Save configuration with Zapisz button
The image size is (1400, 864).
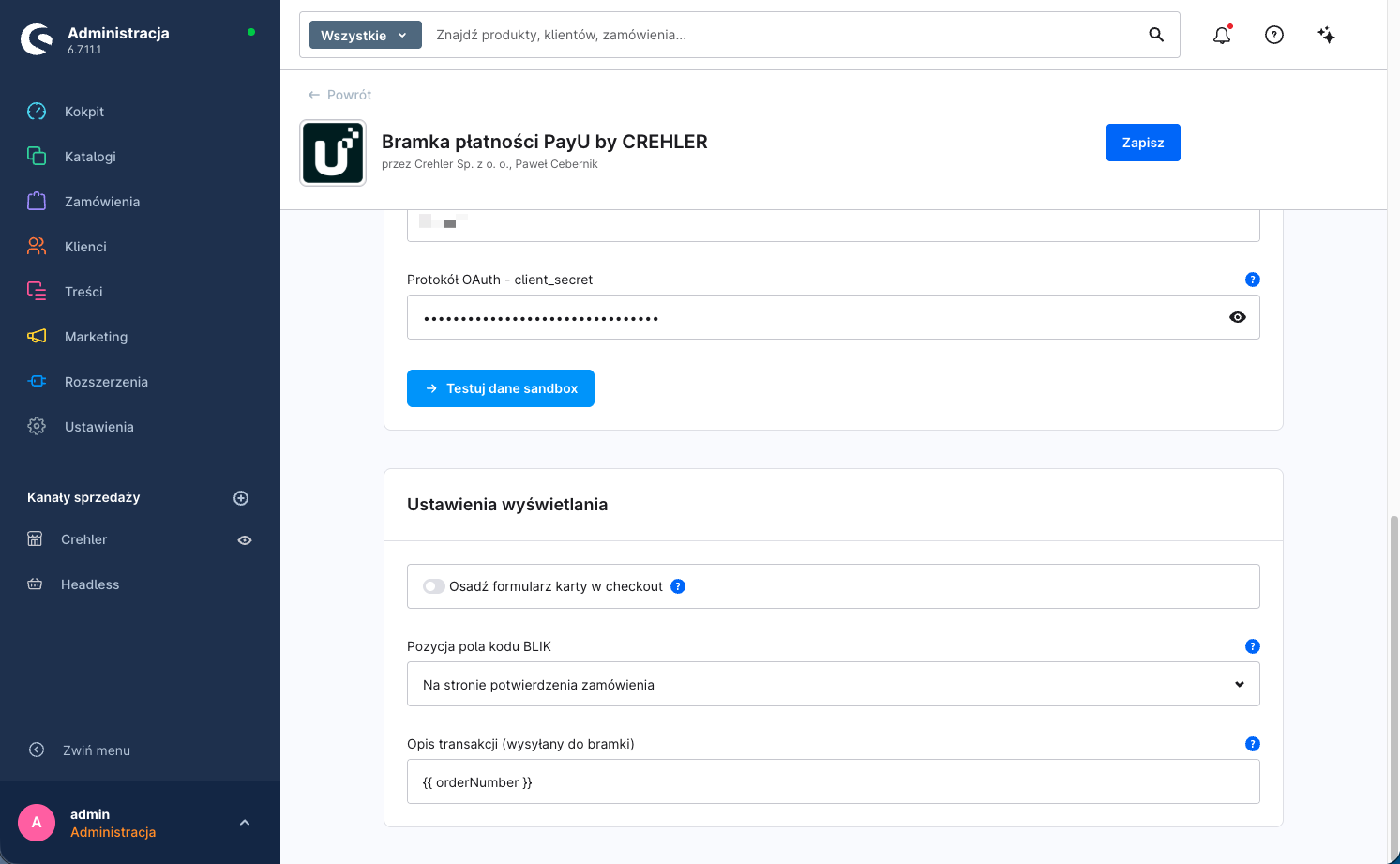point(1143,143)
